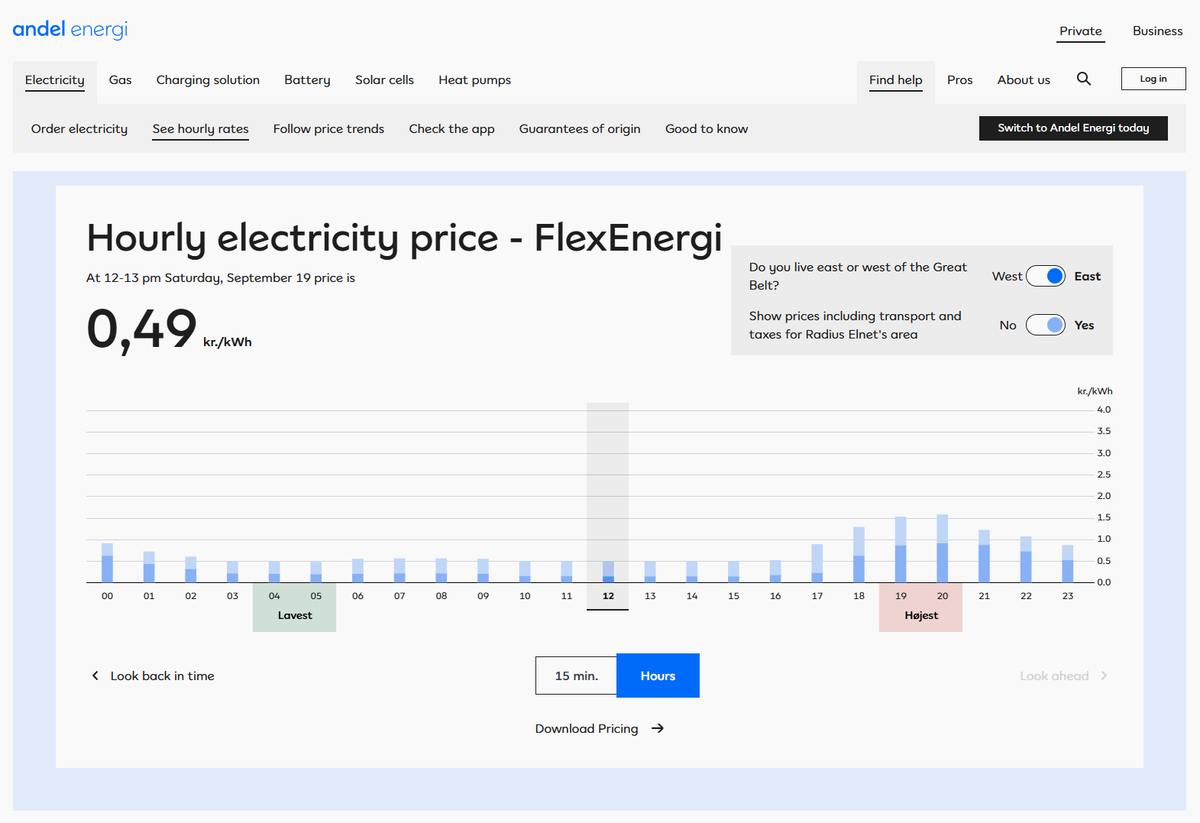Click the kr./kWh axis unit label
This screenshot has height=823, width=1200.
click(1095, 391)
